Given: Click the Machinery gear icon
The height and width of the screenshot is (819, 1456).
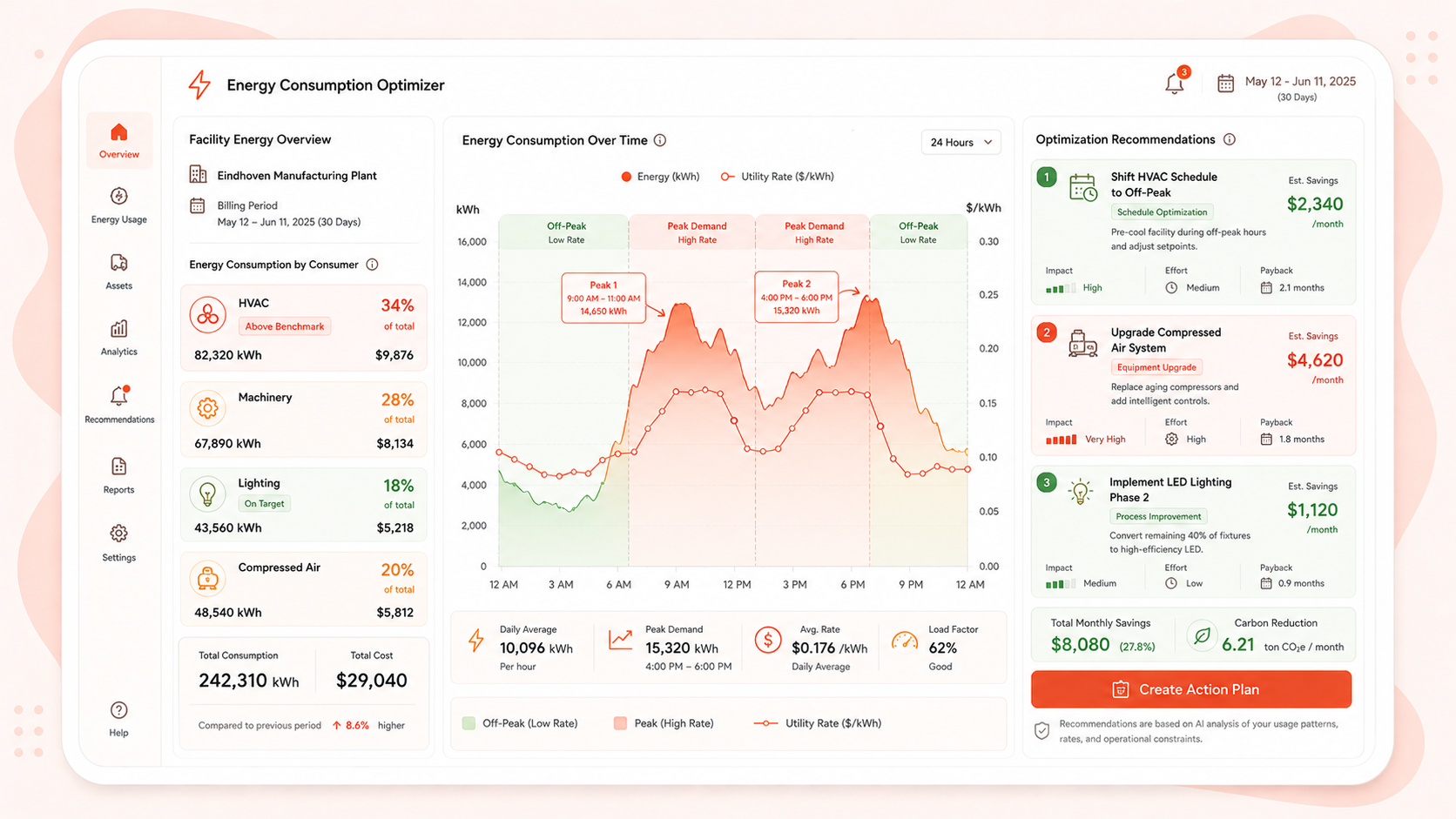Looking at the screenshot, I should coord(207,408).
